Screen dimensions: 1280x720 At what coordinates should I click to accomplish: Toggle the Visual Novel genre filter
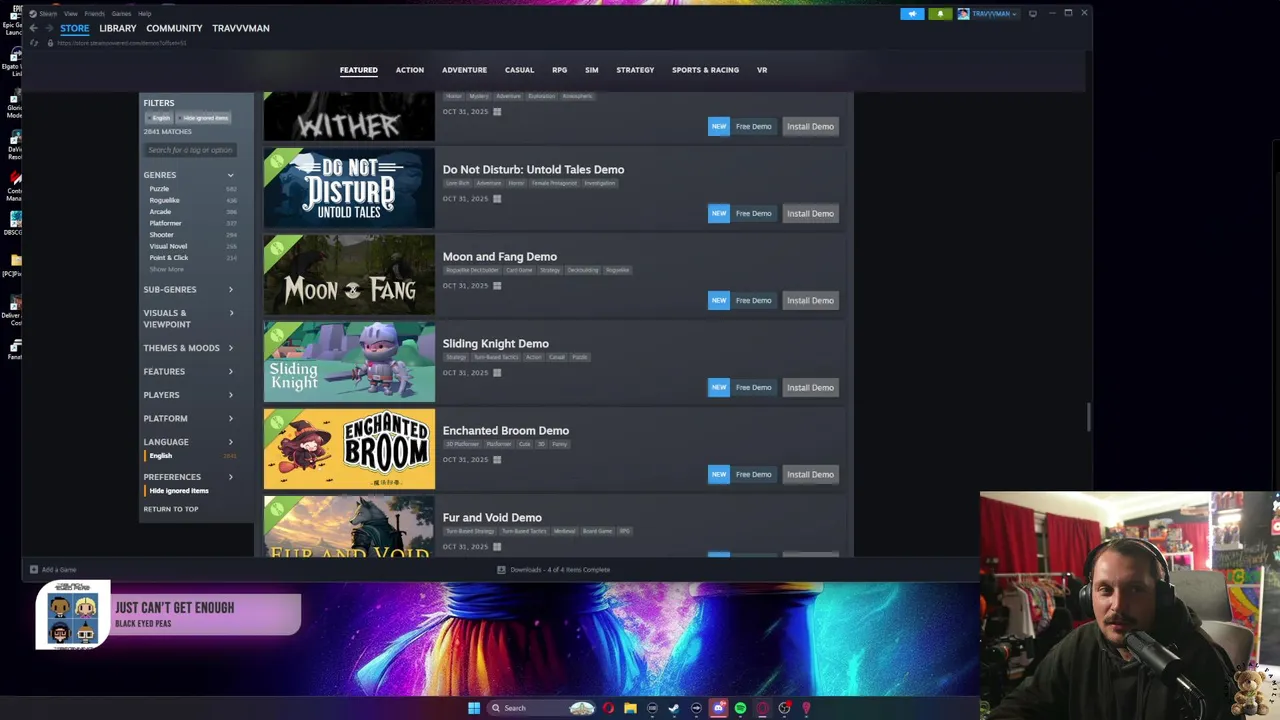point(168,246)
